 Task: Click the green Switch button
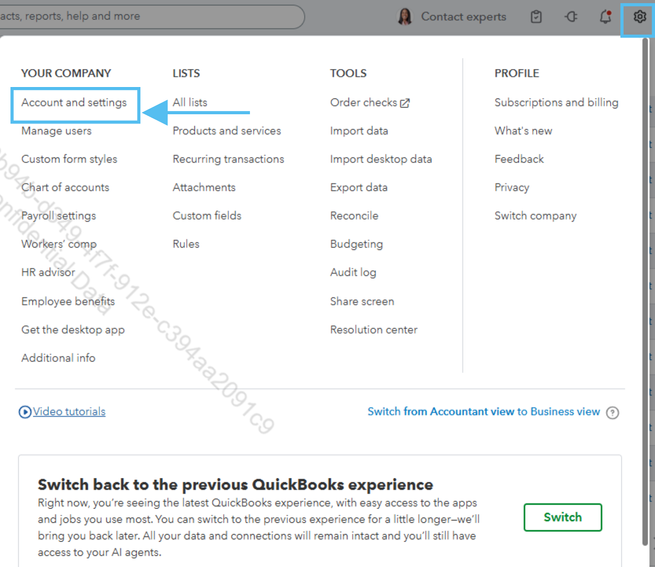coord(562,518)
